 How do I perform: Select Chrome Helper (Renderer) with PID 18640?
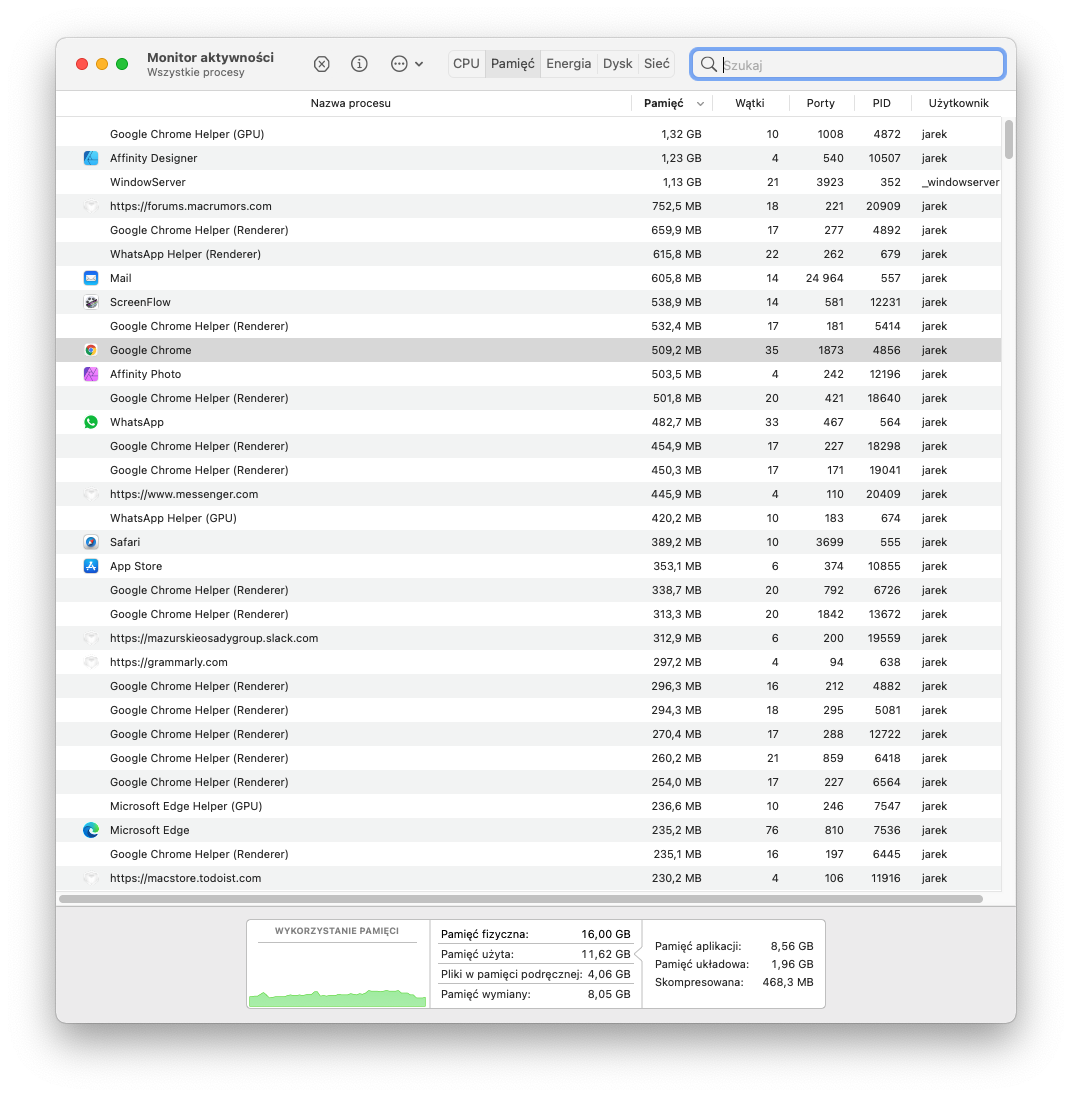(x=528, y=399)
